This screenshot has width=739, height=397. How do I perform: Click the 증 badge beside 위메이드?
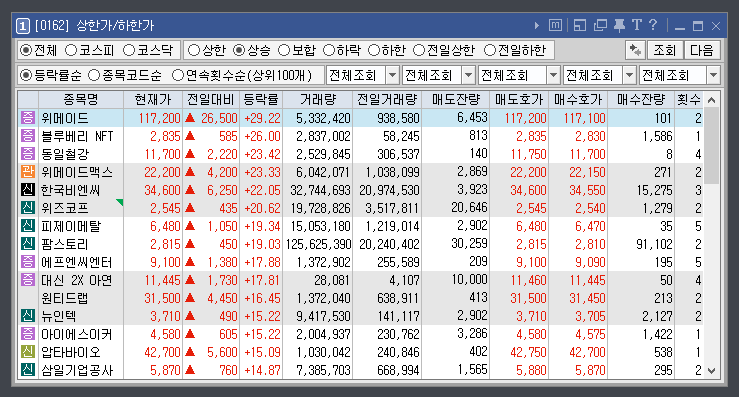click(28, 117)
